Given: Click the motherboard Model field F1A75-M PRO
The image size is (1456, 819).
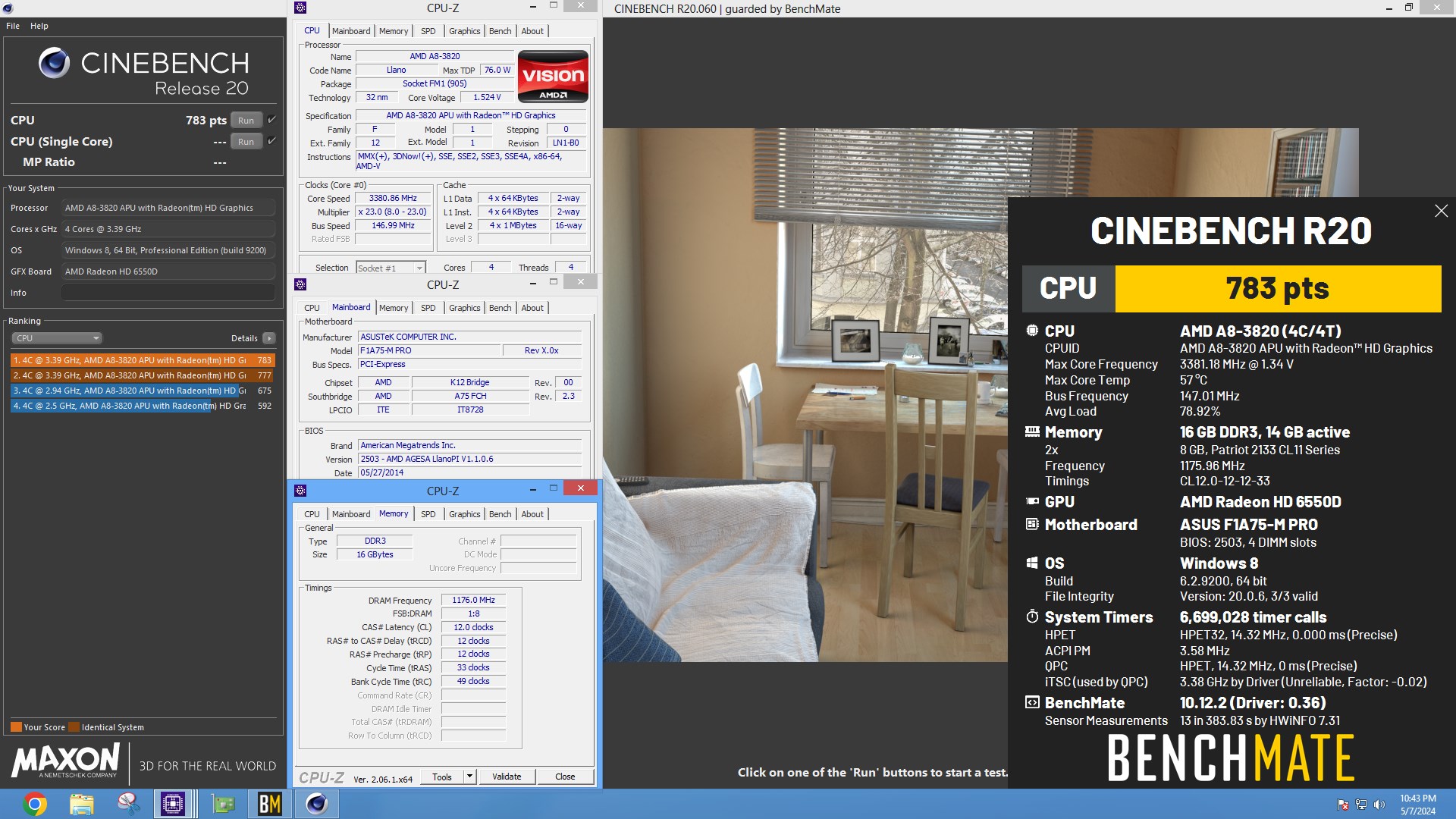Looking at the screenshot, I should (x=429, y=350).
